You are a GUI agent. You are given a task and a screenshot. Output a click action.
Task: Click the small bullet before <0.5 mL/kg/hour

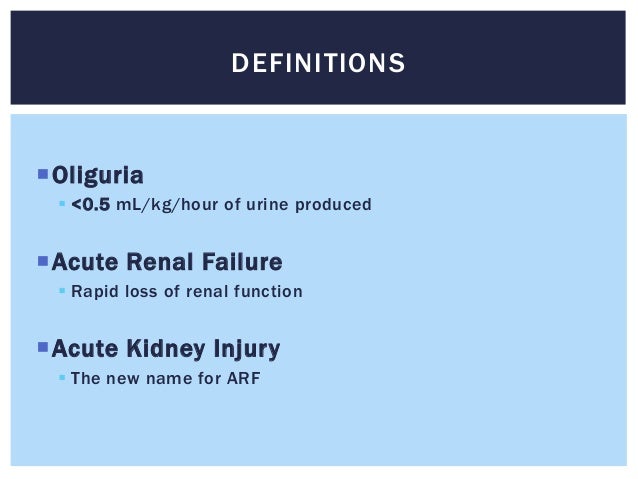[x=62, y=203]
